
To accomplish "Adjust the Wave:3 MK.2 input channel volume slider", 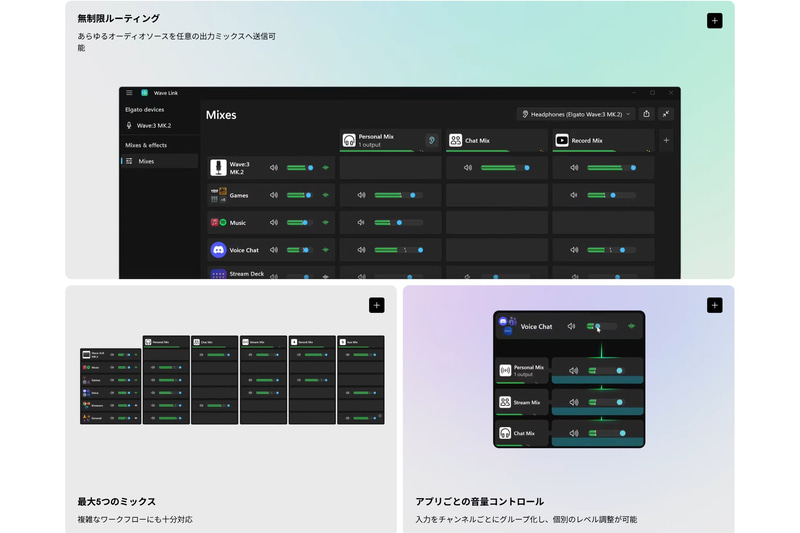I will coord(301,168).
